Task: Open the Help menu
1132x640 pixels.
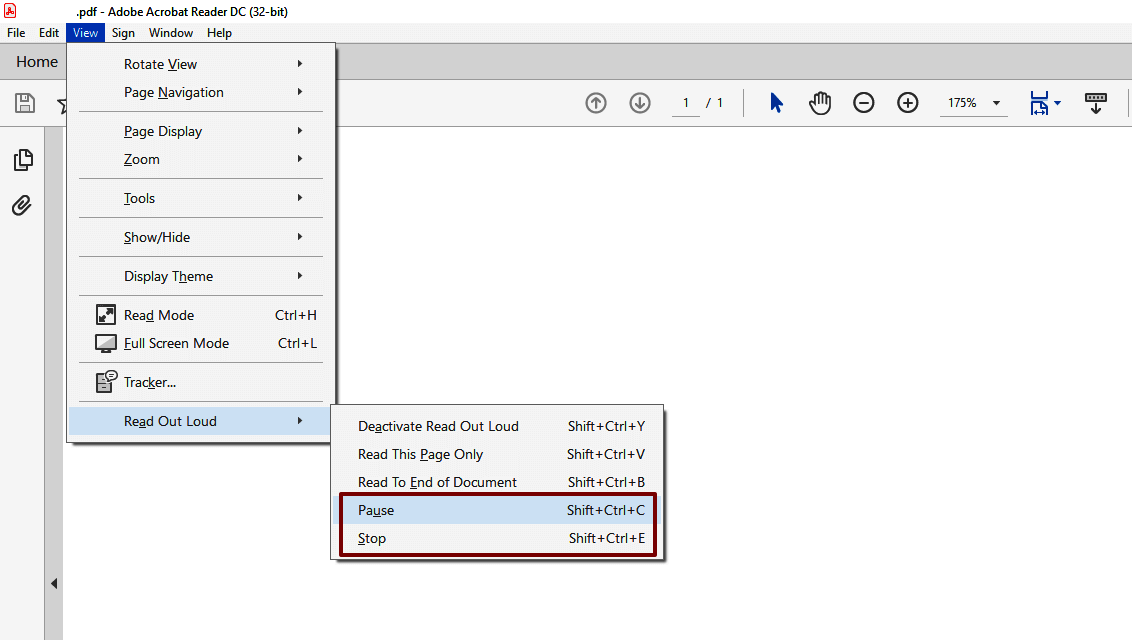Action: pos(219,32)
